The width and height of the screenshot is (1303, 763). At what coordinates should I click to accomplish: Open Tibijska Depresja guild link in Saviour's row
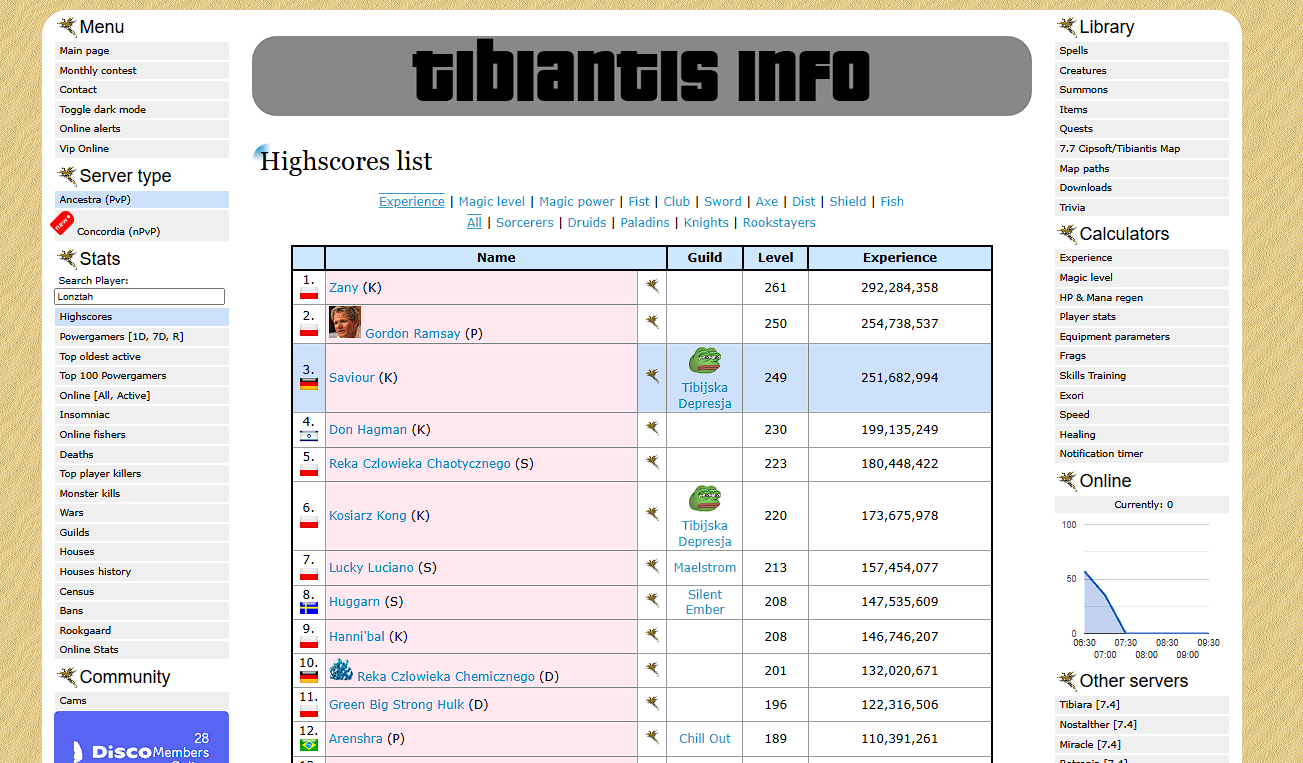(705, 395)
